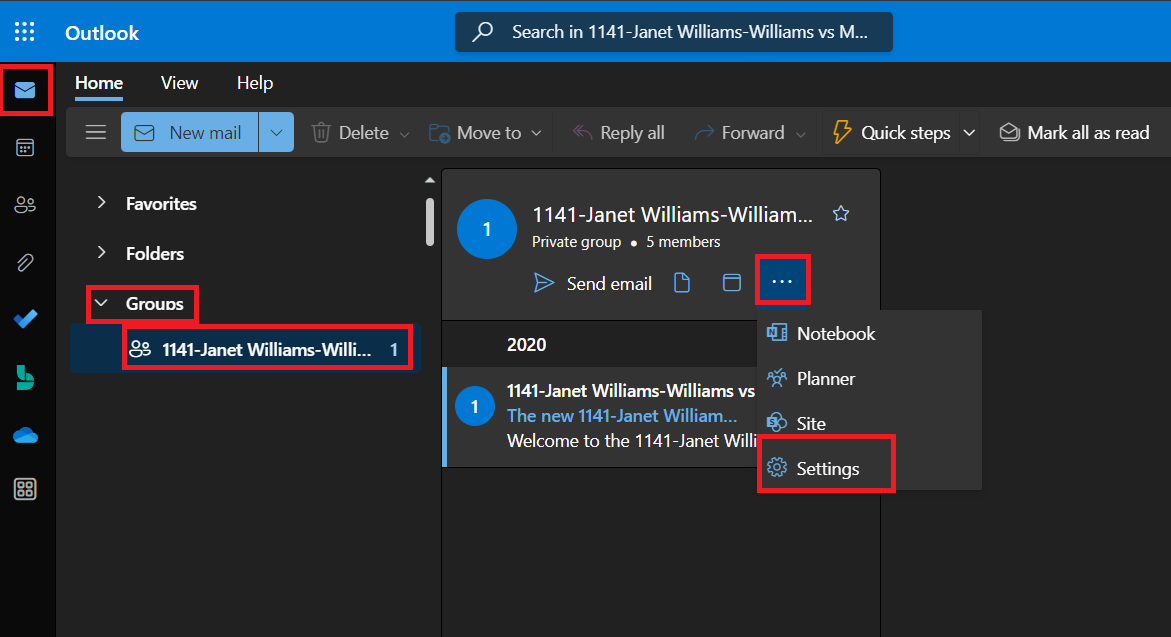This screenshot has height=637, width=1171.
Task: Open Bookings app icon in sidebar
Action: point(25,377)
